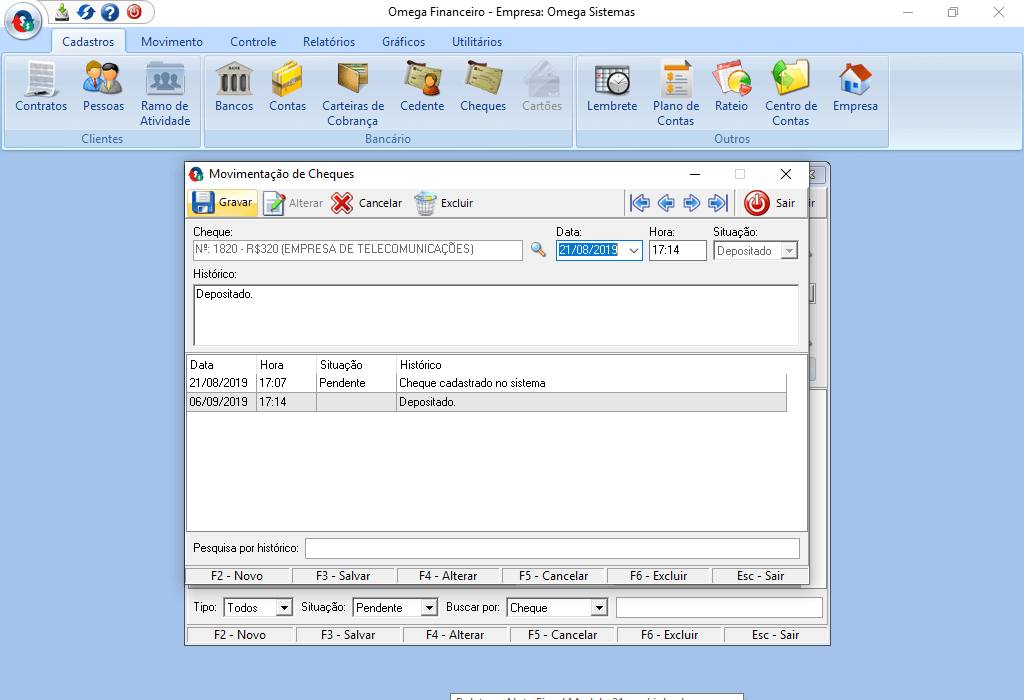This screenshot has height=700, width=1024.
Task: Go to the last record arrow
Action: click(x=717, y=203)
